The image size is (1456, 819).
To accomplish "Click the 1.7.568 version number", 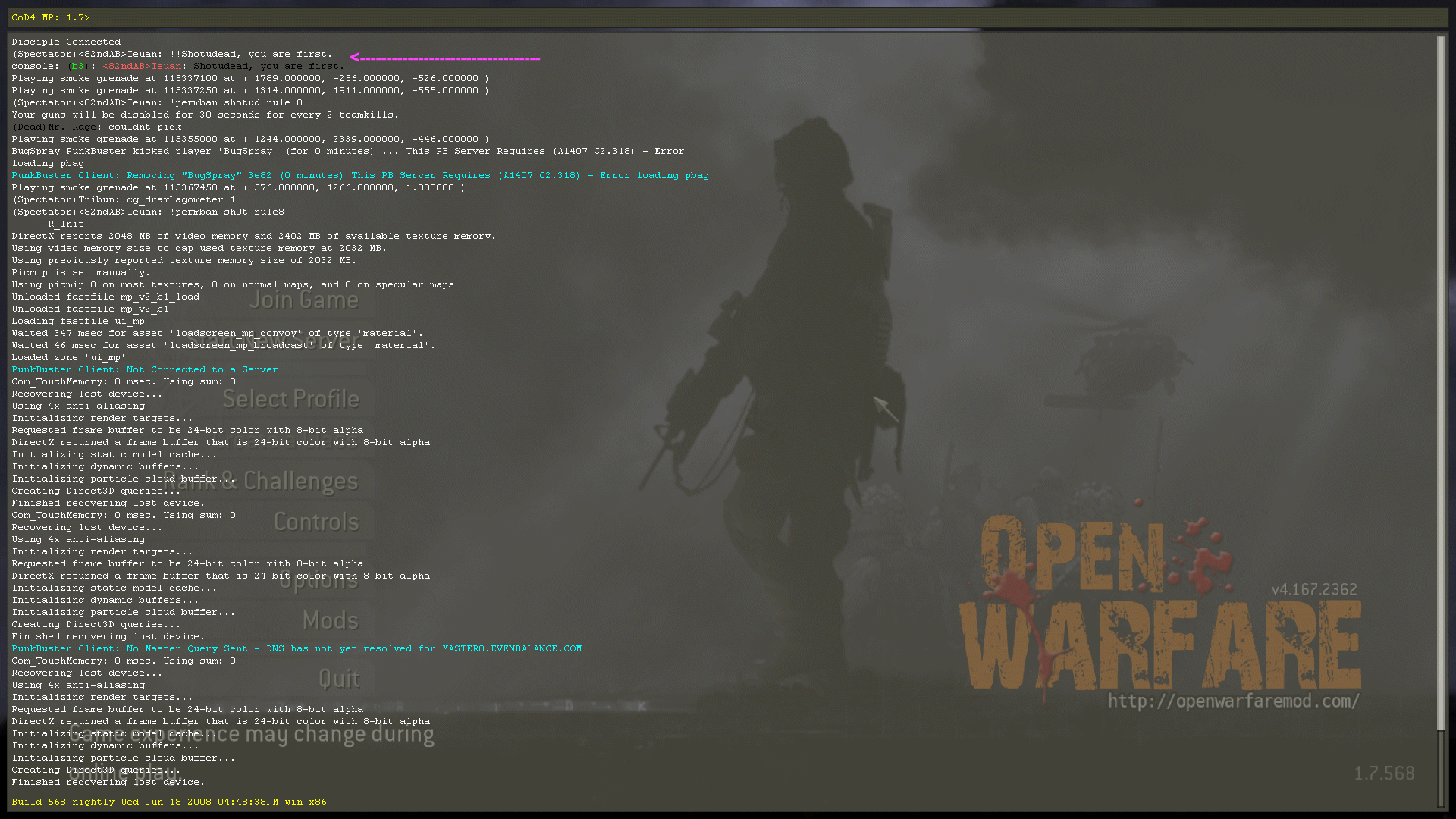I will point(1385,773).
